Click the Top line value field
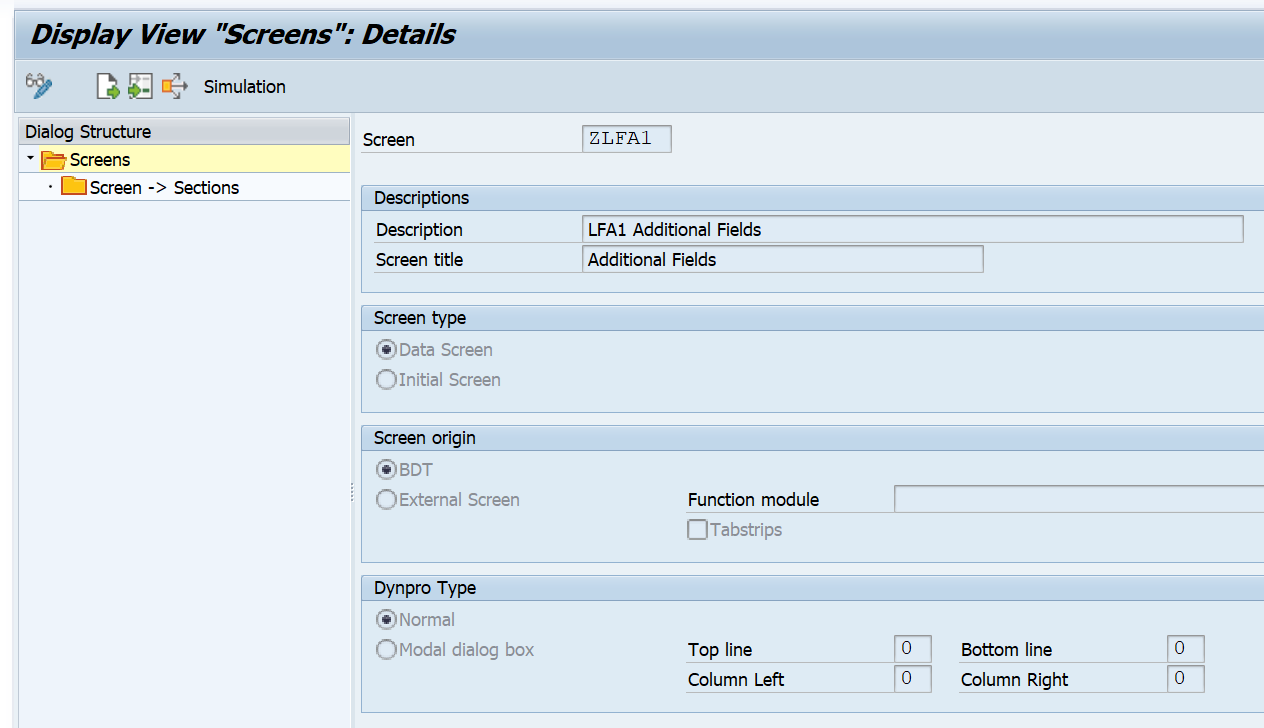The width and height of the screenshot is (1264, 728). [912, 648]
